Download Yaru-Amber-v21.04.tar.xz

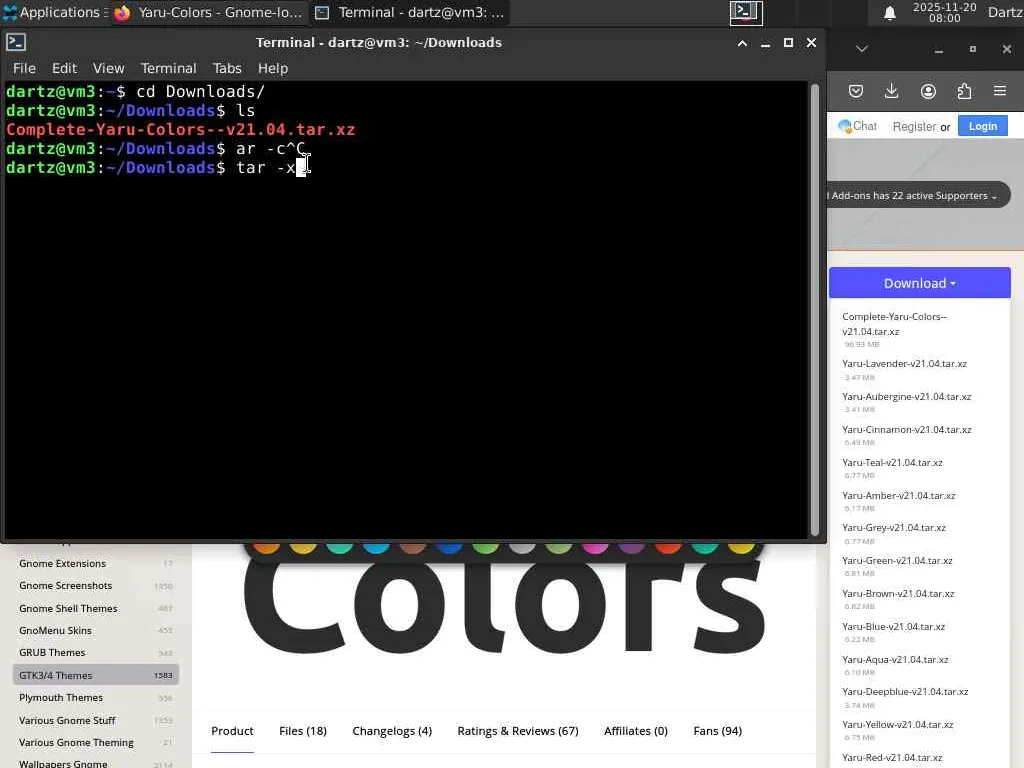pyautogui.click(x=899, y=496)
